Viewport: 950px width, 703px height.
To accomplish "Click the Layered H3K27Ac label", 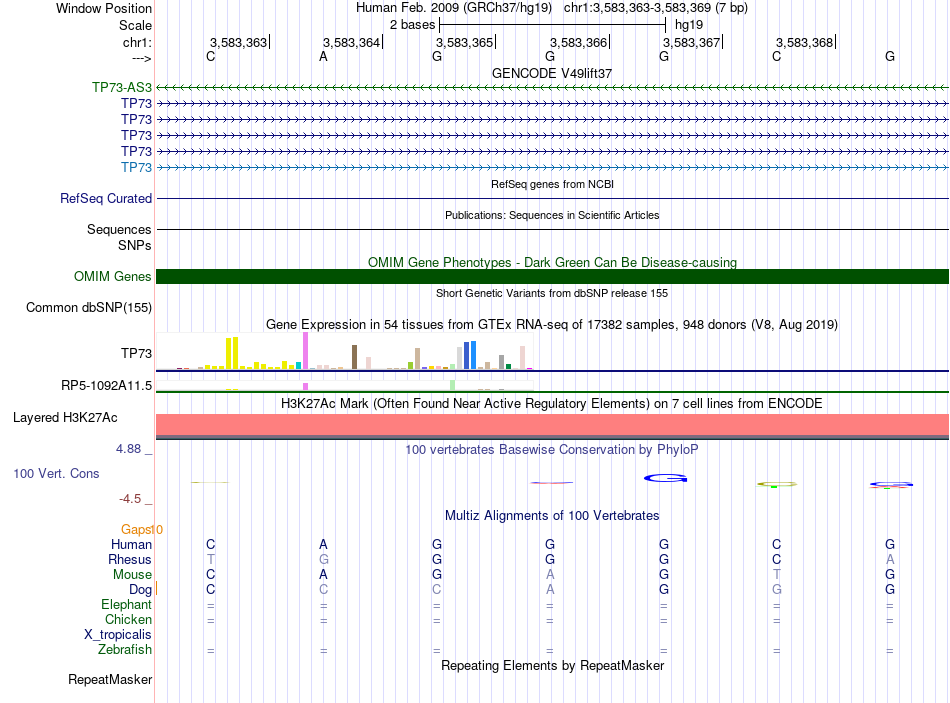I will [x=65, y=418].
